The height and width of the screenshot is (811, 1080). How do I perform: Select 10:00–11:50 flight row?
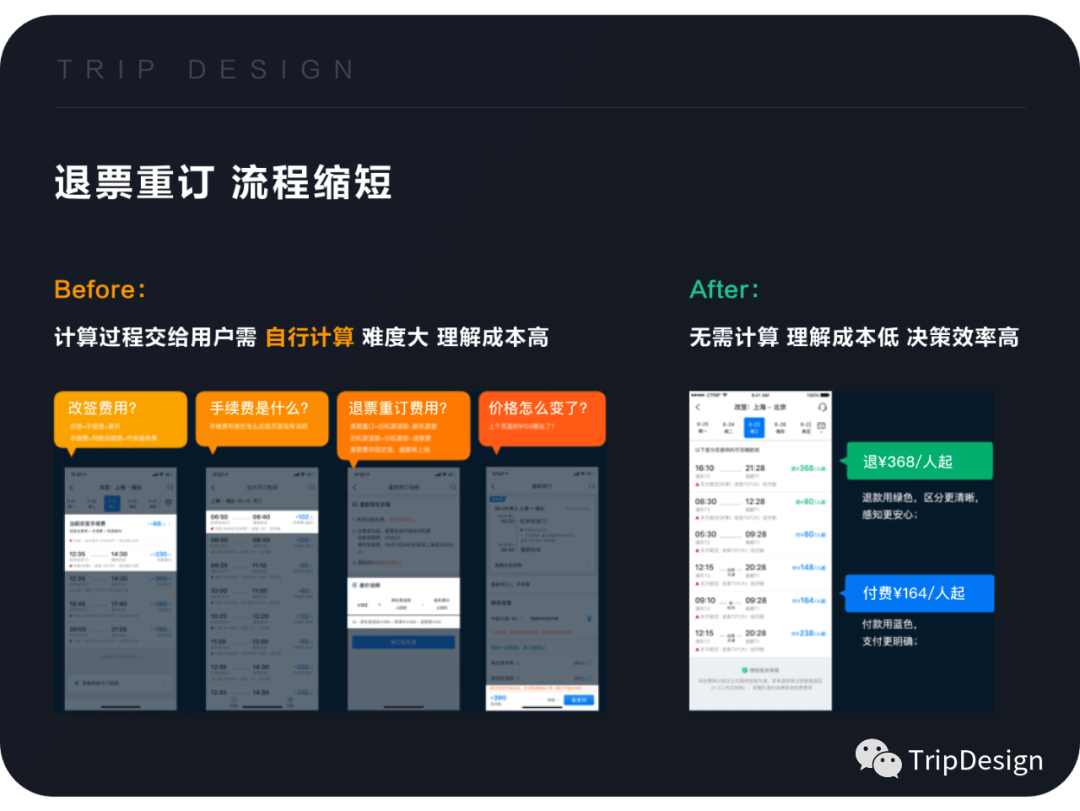262,594
